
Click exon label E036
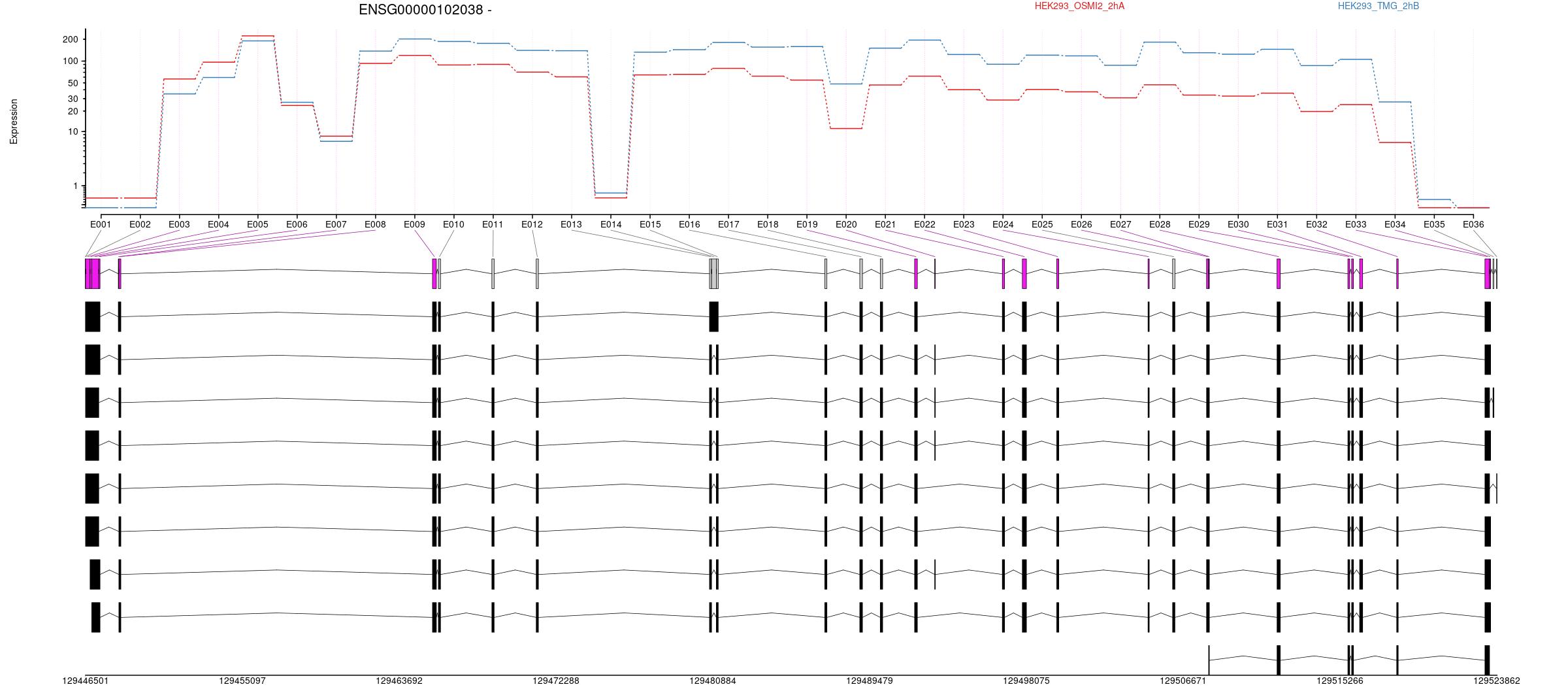(x=1473, y=224)
